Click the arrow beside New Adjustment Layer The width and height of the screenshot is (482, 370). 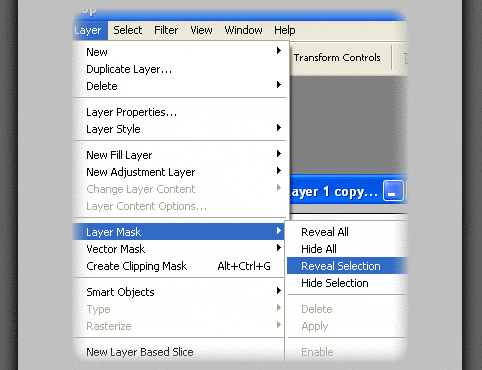pyautogui.click(x=279, y=170)
